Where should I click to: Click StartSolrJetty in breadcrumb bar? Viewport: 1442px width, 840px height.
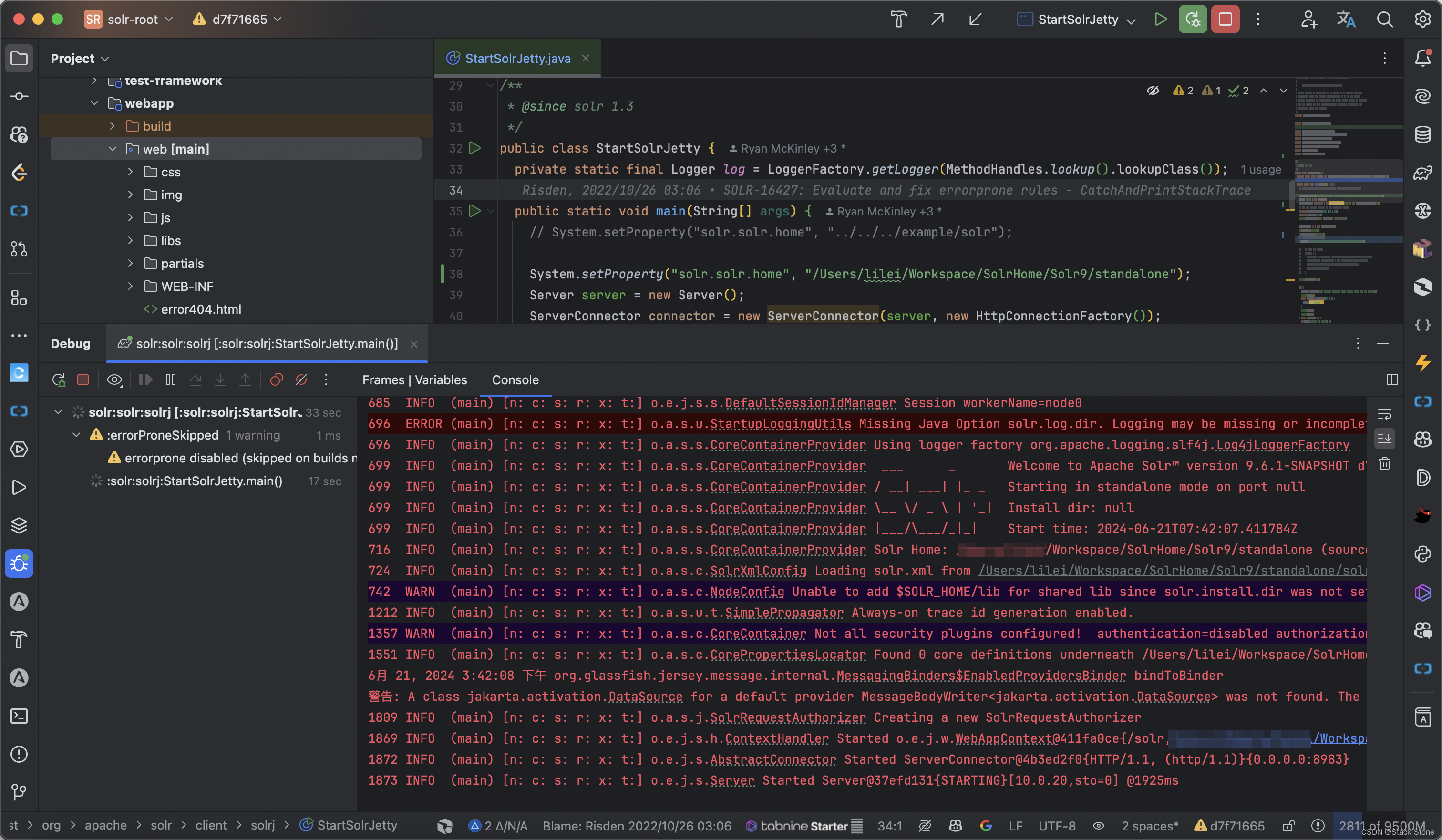[349, 825]
